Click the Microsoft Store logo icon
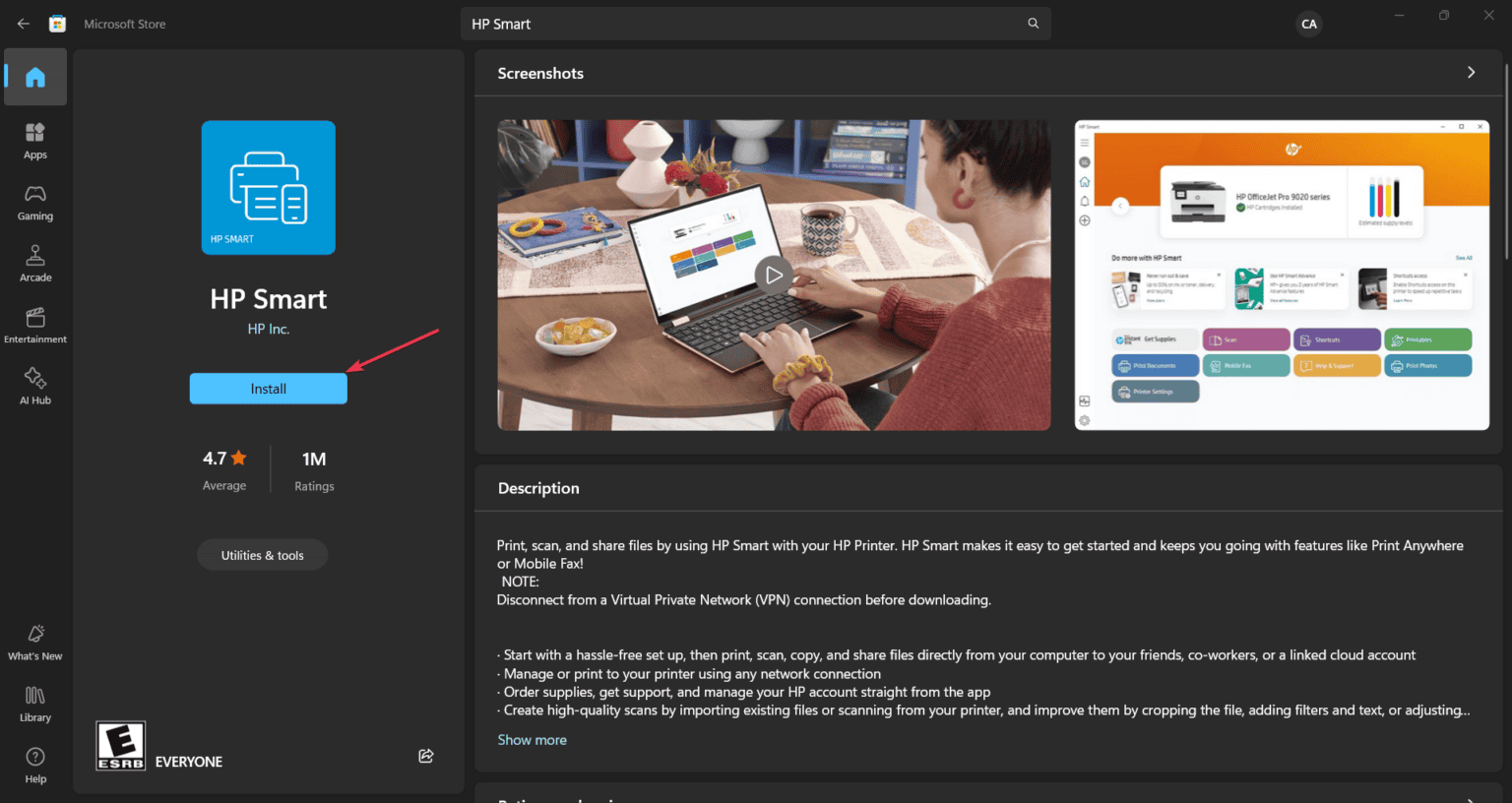Viewport: 1512px width, 803px height. tap(58, 24)
